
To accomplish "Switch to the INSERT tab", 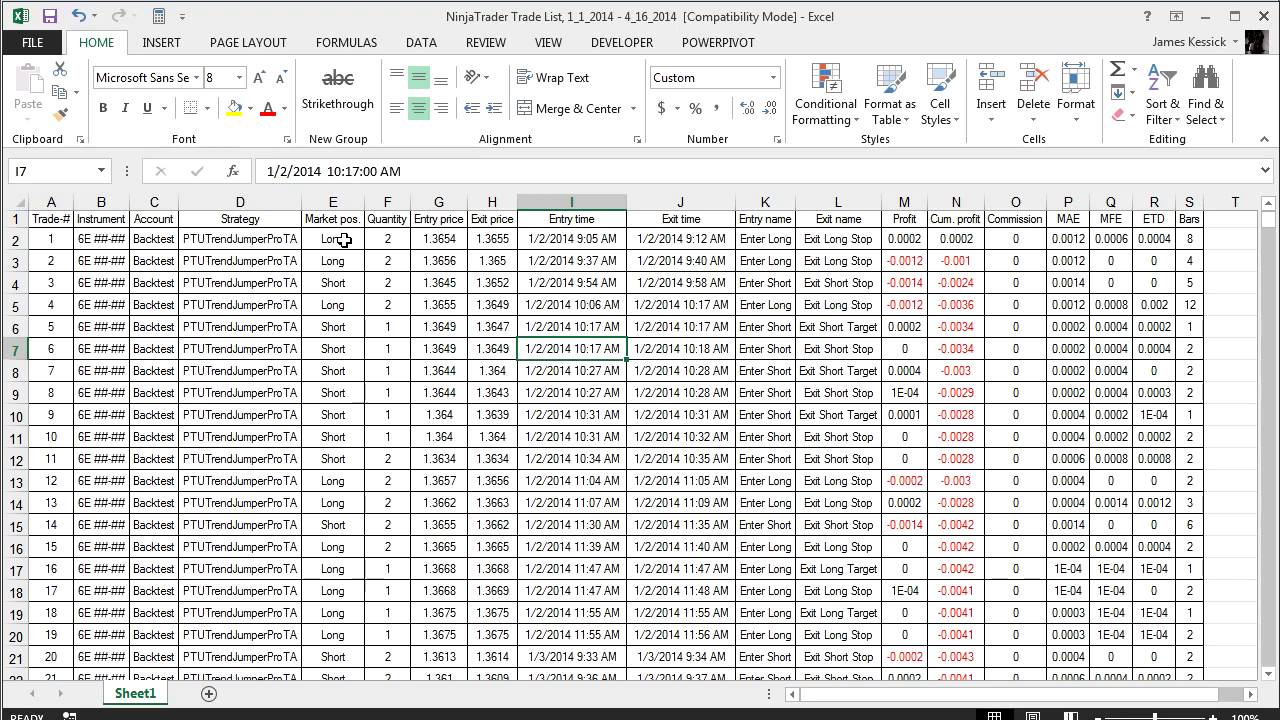I will (162, 42).
